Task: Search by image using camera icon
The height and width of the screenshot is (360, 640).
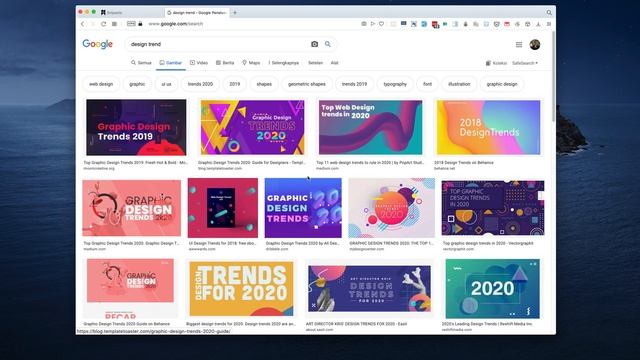Action: [x=314, y=44]
